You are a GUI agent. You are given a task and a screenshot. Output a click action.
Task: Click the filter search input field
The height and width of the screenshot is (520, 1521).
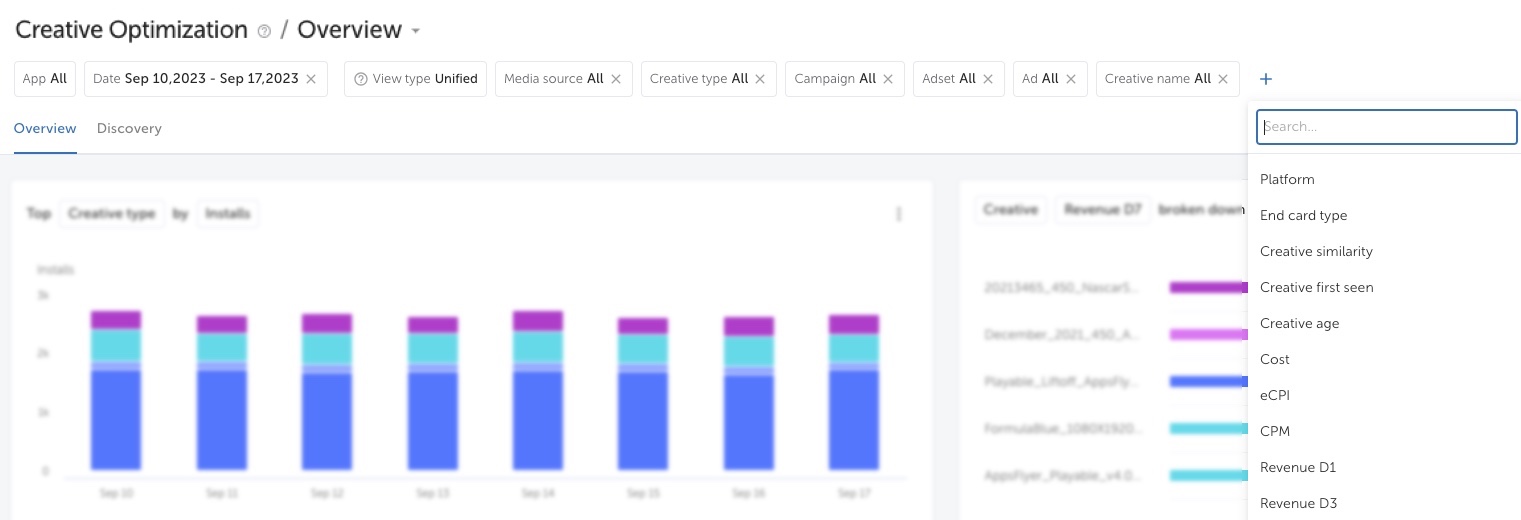pos(1386,127)
